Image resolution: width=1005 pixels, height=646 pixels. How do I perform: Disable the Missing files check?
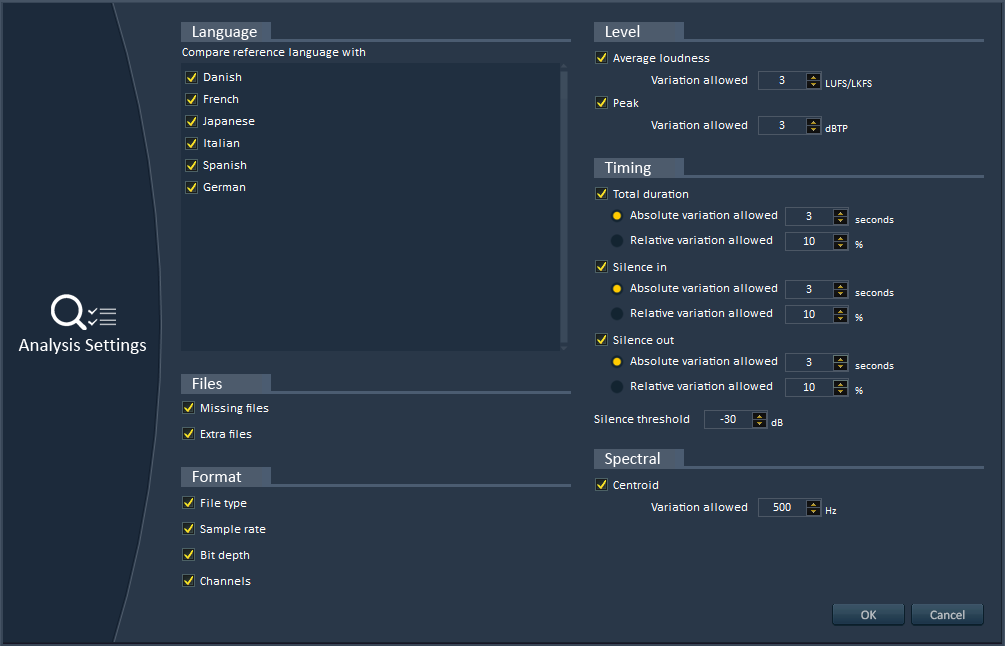(188, 408)
